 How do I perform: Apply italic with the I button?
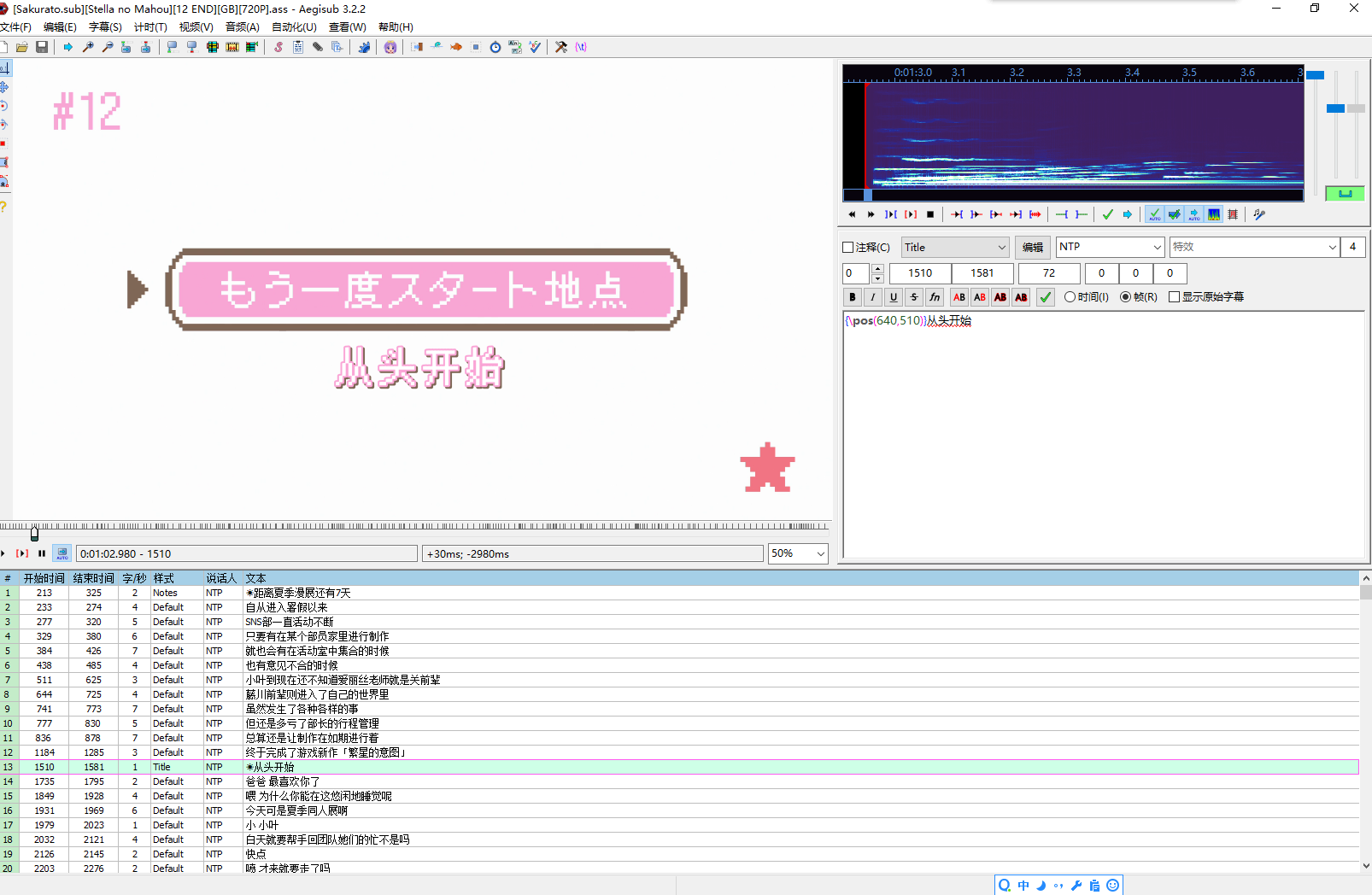tap(873, 297)
